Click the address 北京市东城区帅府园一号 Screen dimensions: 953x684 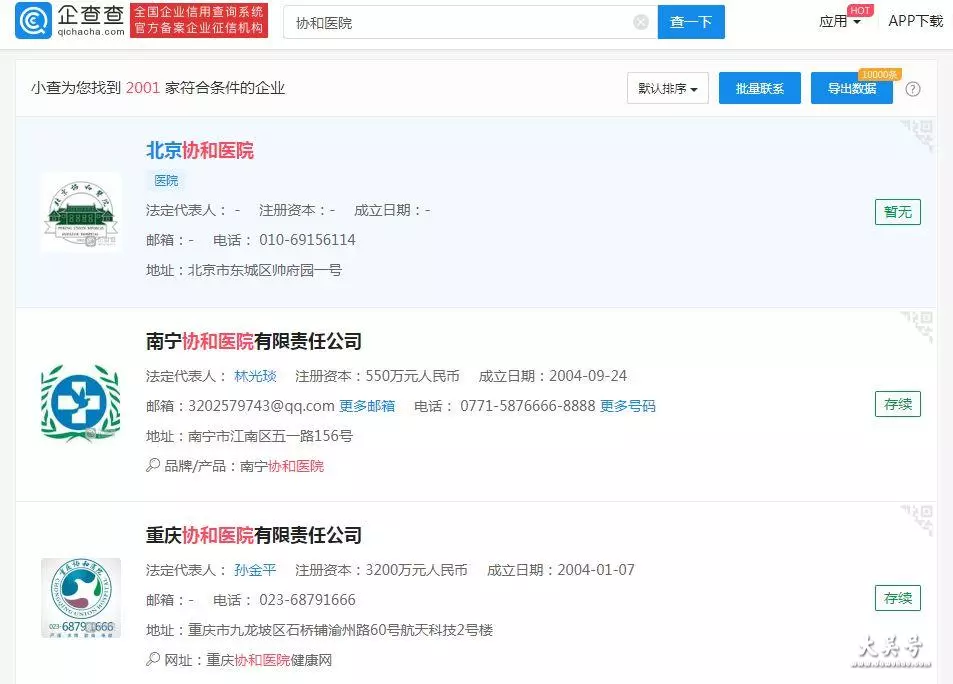(x=265, y=270)
